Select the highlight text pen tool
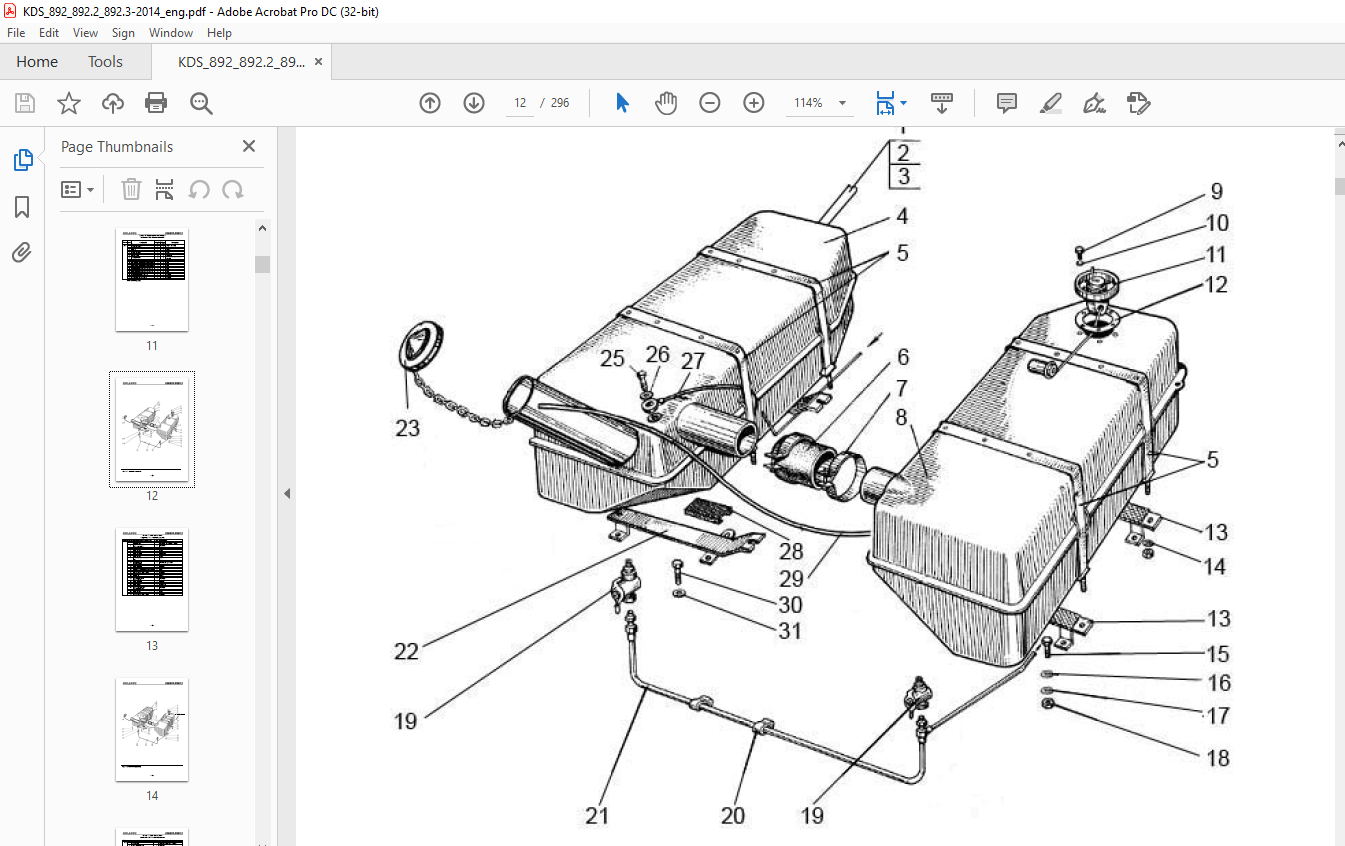This screenshot has height=846, width=1345. (1050, 103)
